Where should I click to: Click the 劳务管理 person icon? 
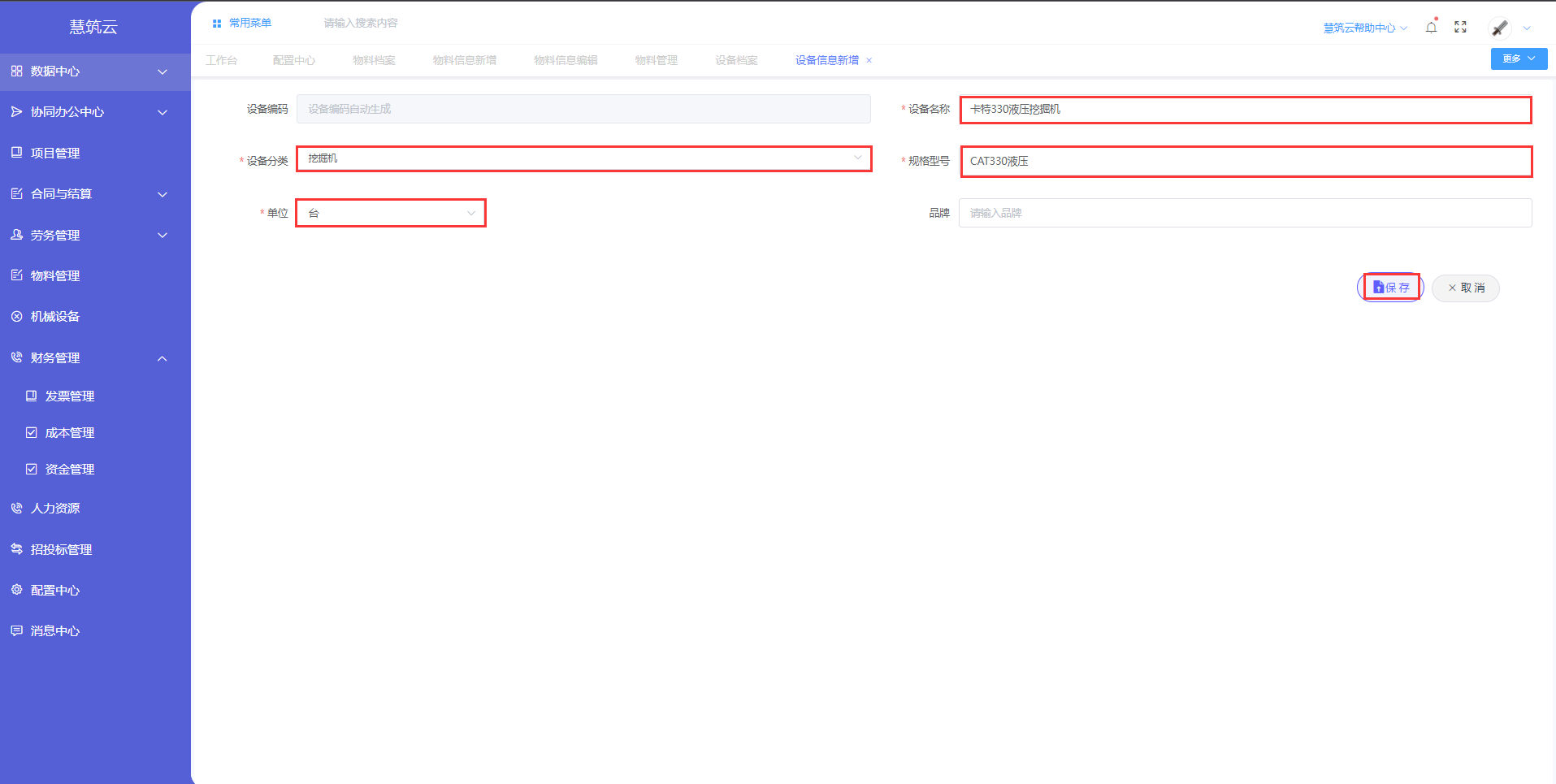click(16, 235)
